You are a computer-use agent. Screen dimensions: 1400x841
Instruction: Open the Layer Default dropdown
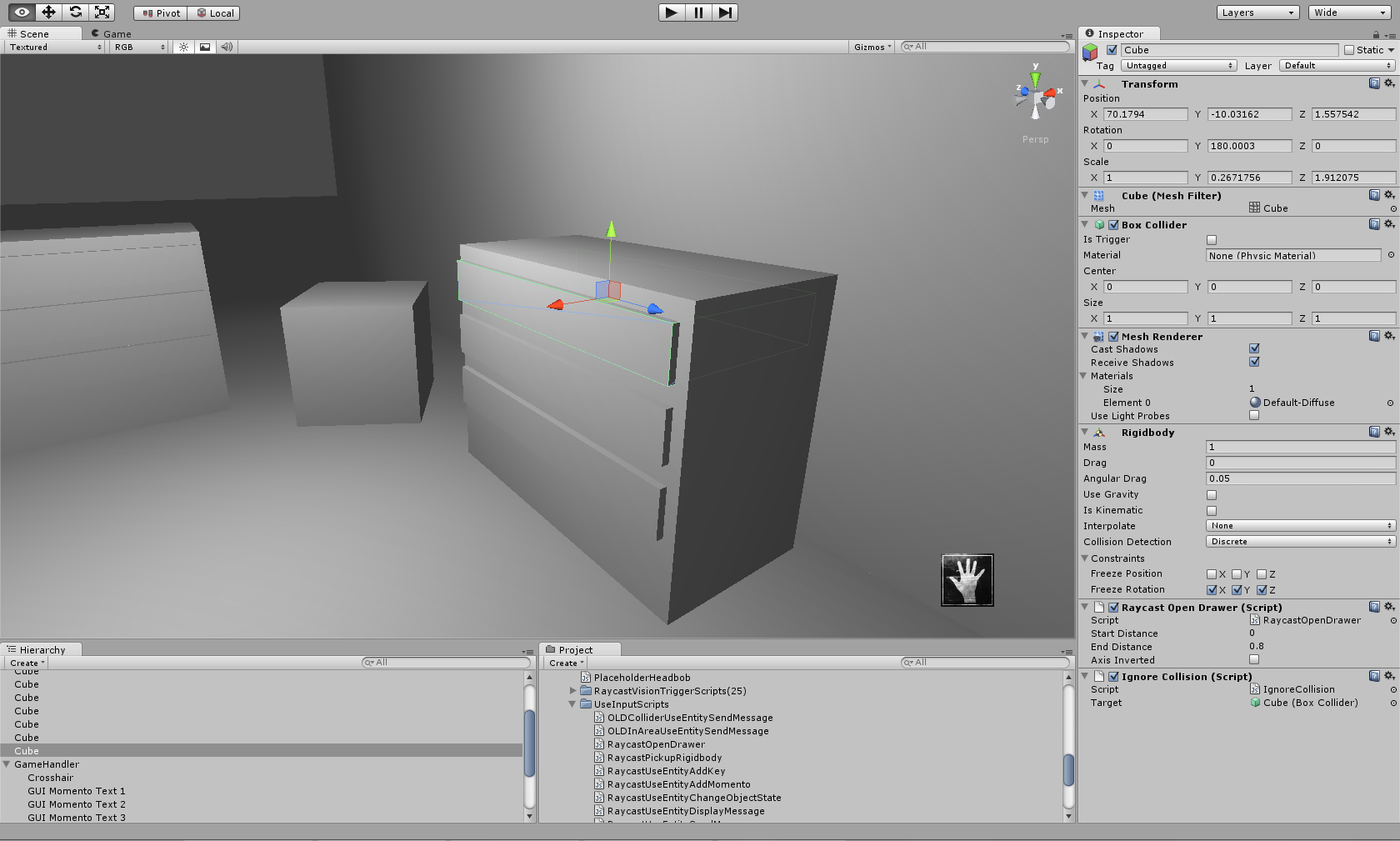pos(1337,66)
